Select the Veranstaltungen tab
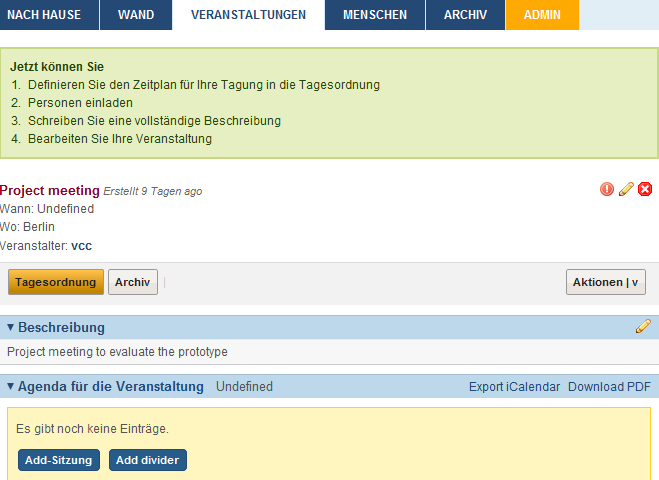The height and width of the screenshot is (480, 659). pyautogui.click(x=248, y=15)
